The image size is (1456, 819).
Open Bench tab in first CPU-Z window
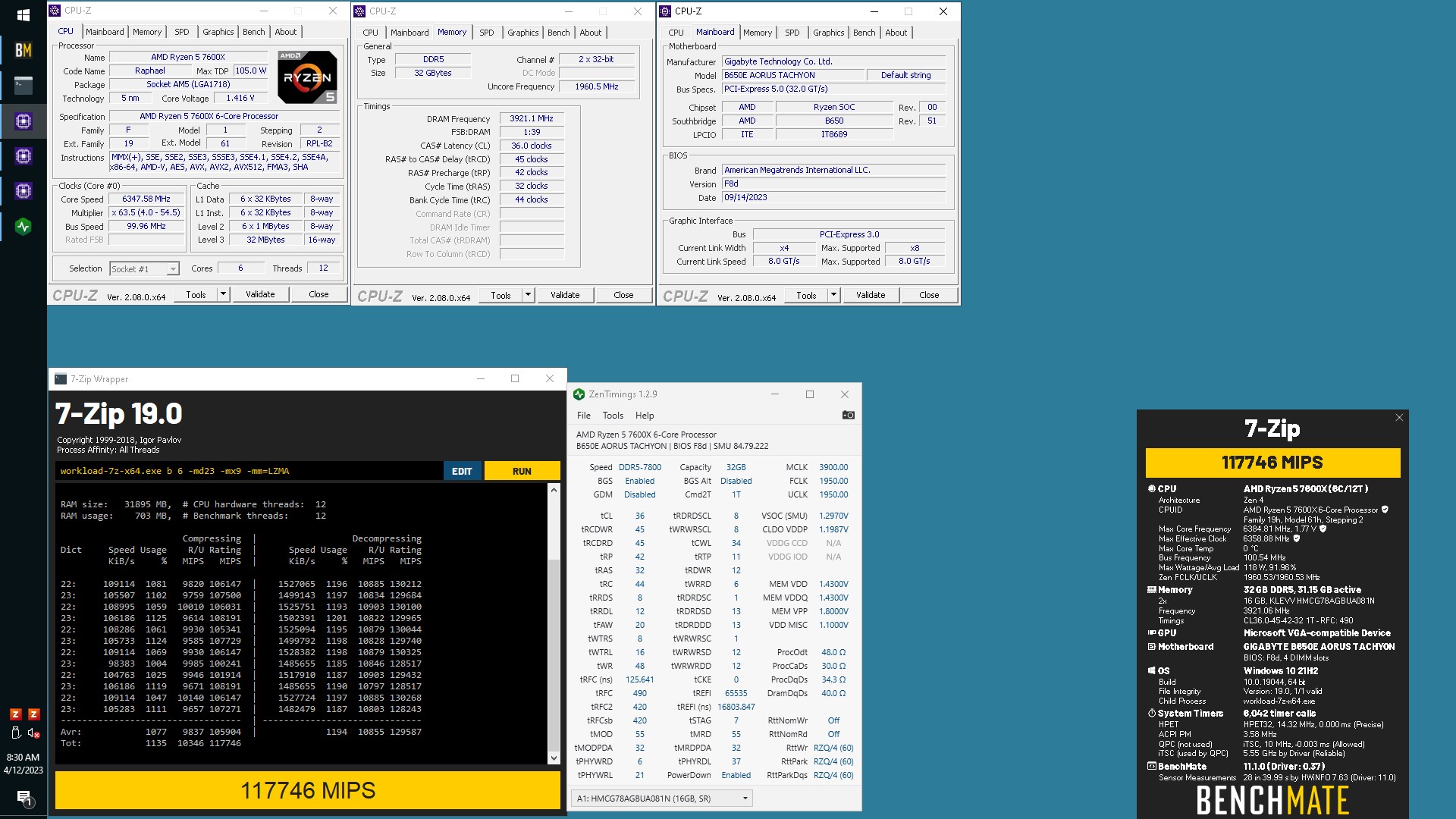[254, 32]
